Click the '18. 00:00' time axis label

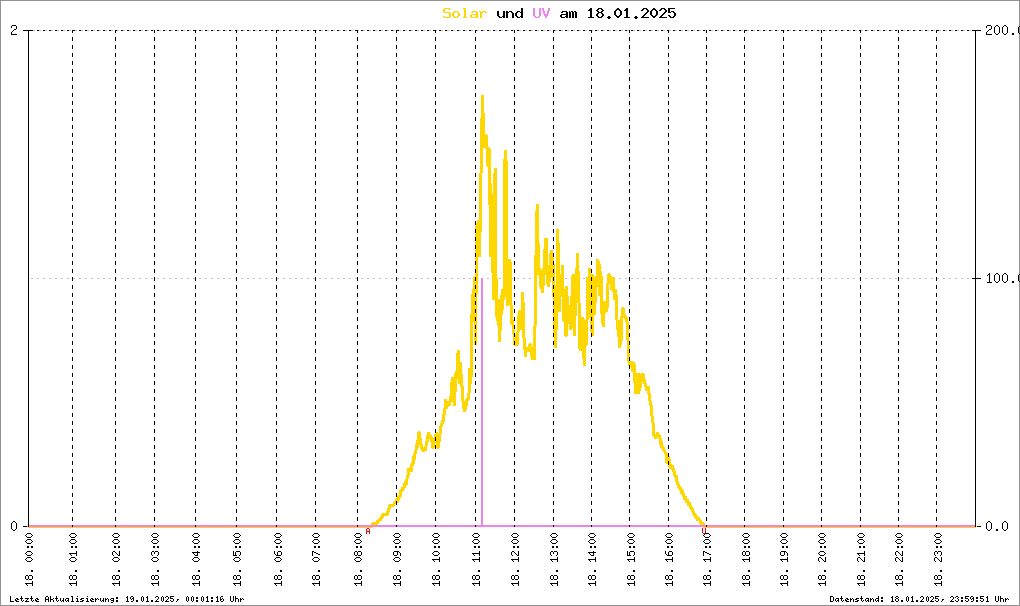tap(29, 560)
